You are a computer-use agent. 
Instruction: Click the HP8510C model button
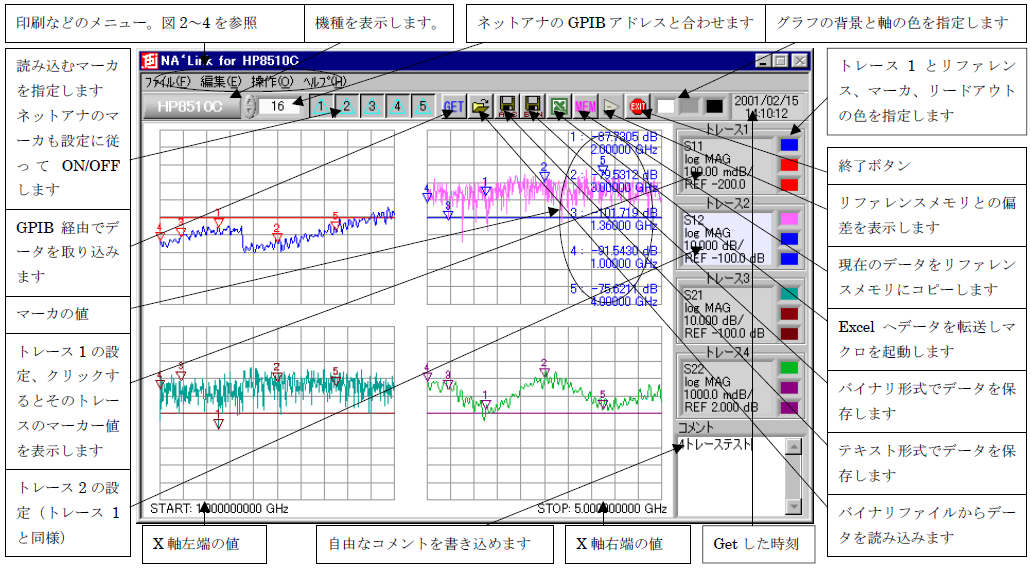[192, 106]
